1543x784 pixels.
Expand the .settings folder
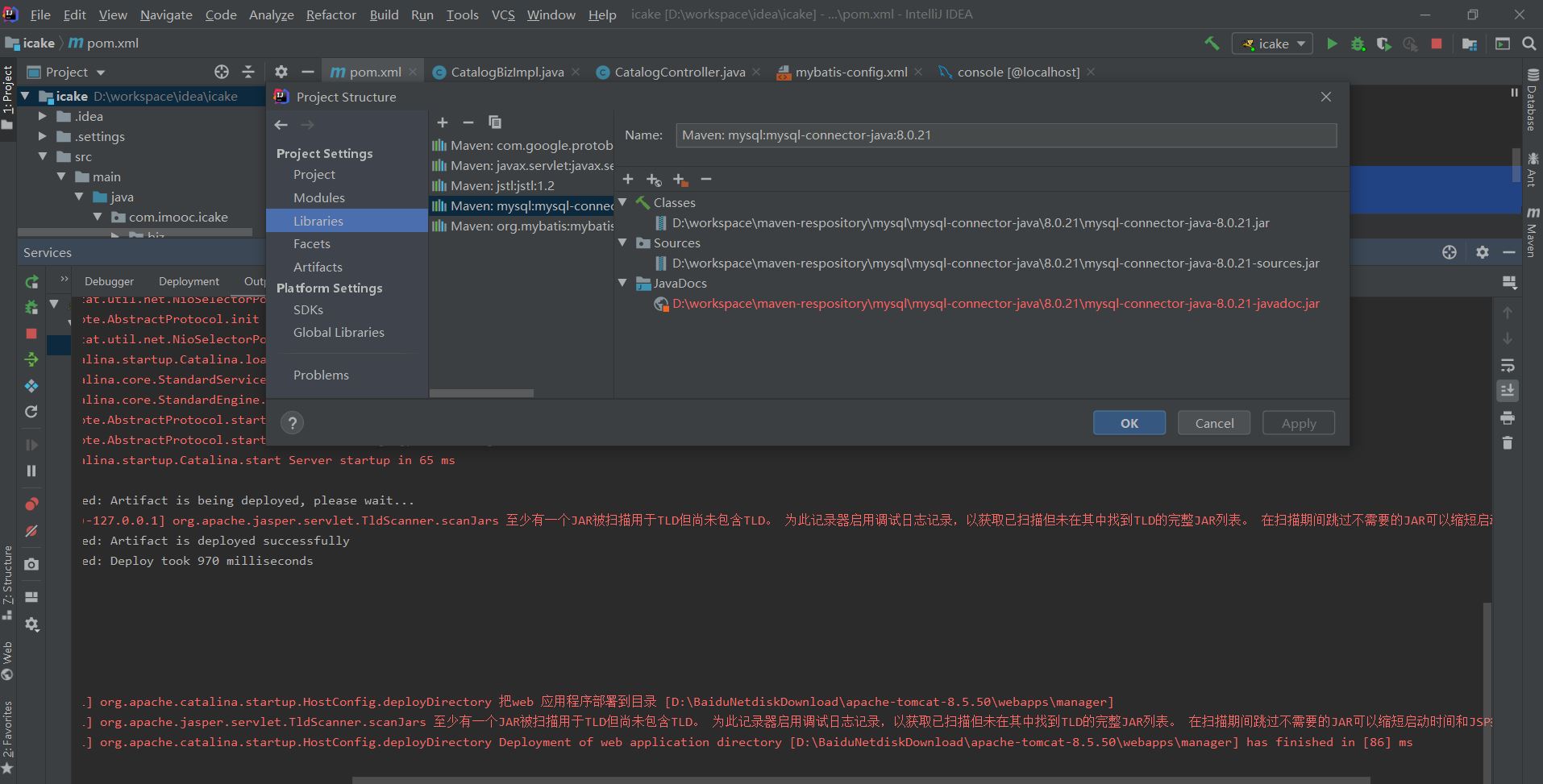43,136
